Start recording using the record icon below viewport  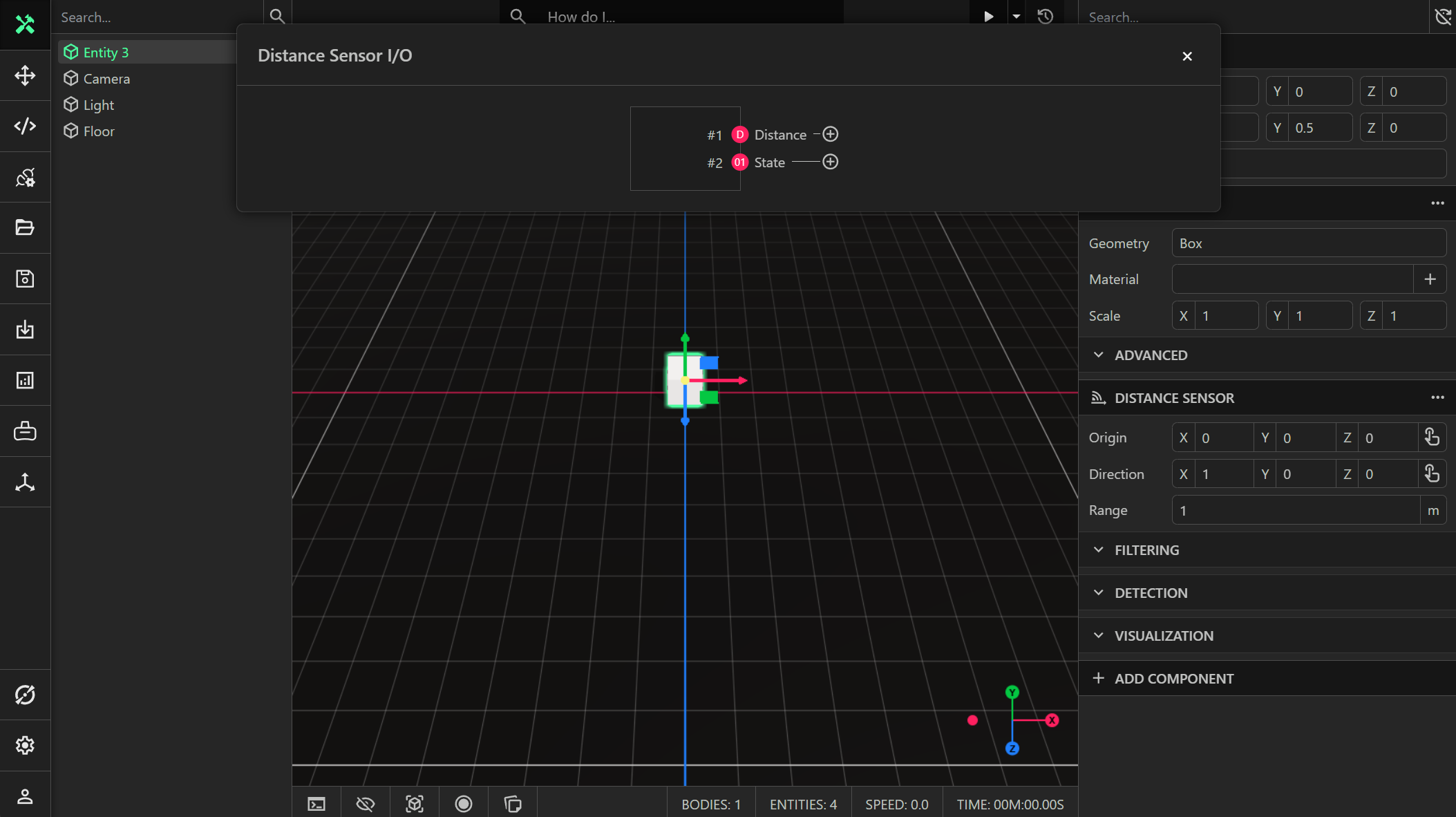tap(464, 804)
